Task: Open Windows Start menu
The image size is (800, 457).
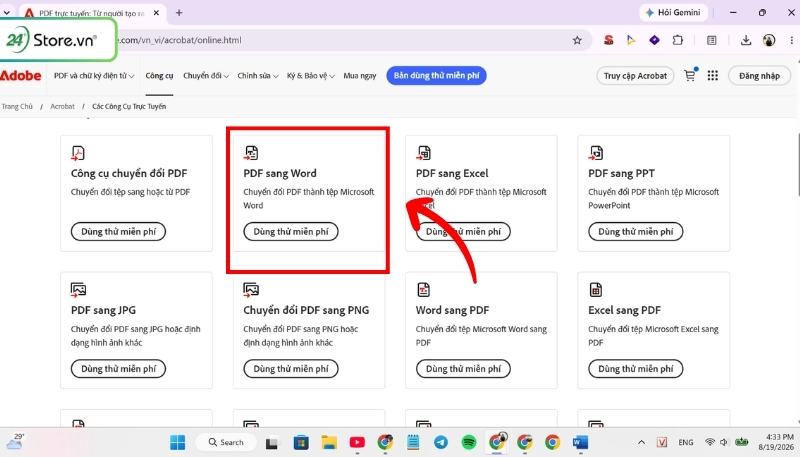Action: pyautogui.click(x=178, y=442)
